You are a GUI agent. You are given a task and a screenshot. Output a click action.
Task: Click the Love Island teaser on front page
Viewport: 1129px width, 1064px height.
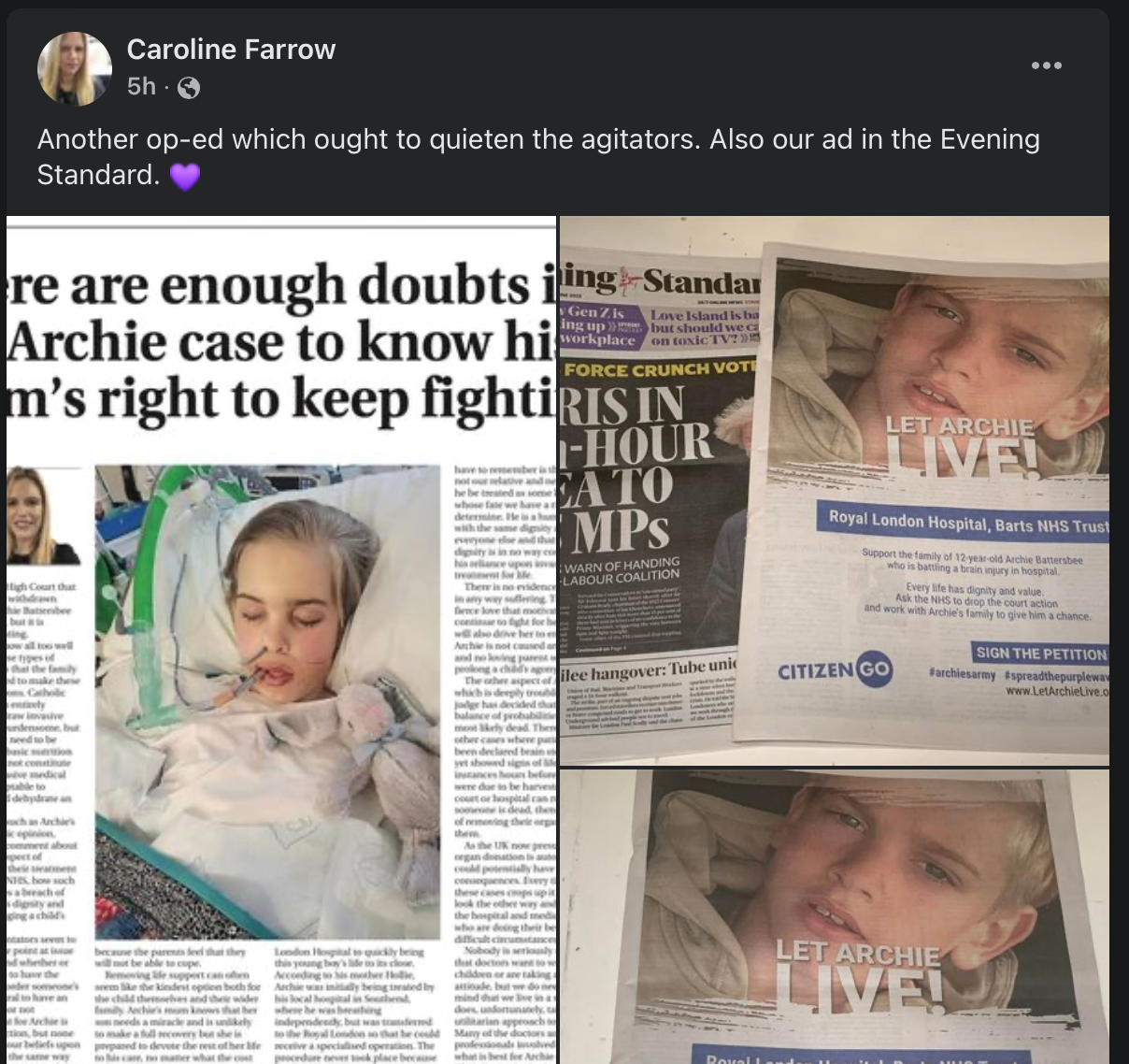pos(705,328)
